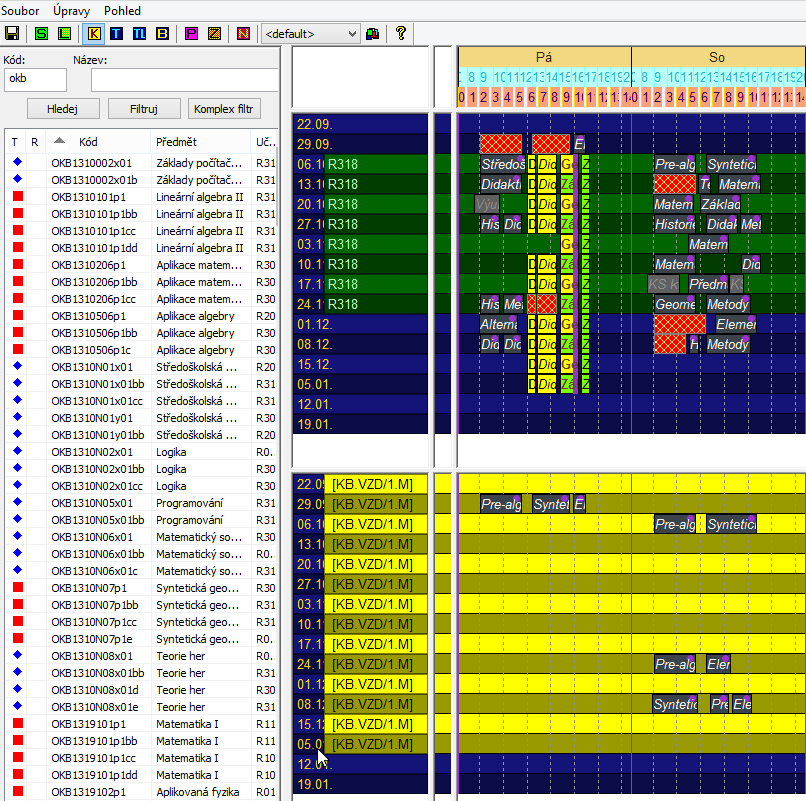Click the Kód column sort arrow

tap(59, 141)
